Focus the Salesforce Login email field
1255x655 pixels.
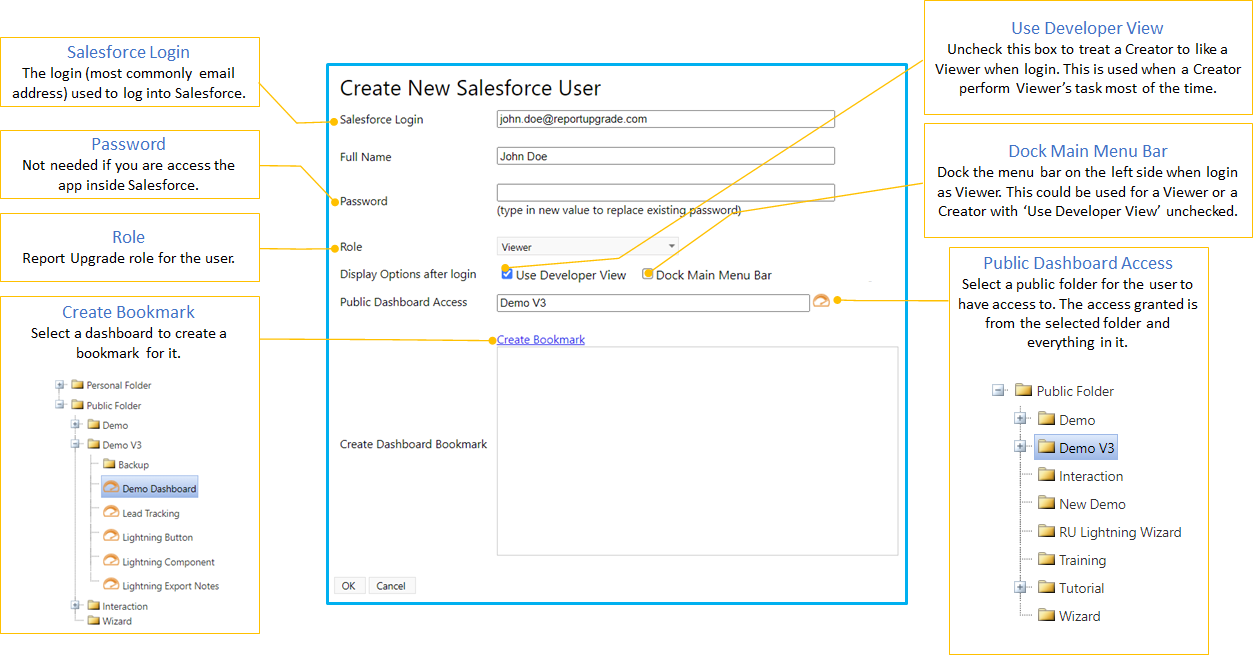coord(666,119)
